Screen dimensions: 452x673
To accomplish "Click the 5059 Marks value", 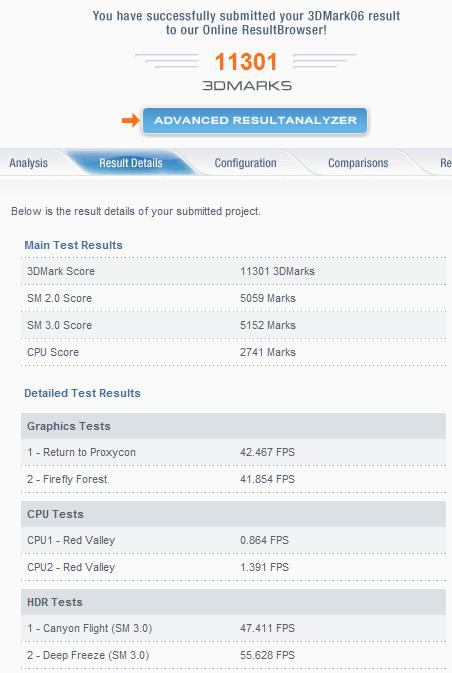I will pyautogui.click(x=268, y=298).
